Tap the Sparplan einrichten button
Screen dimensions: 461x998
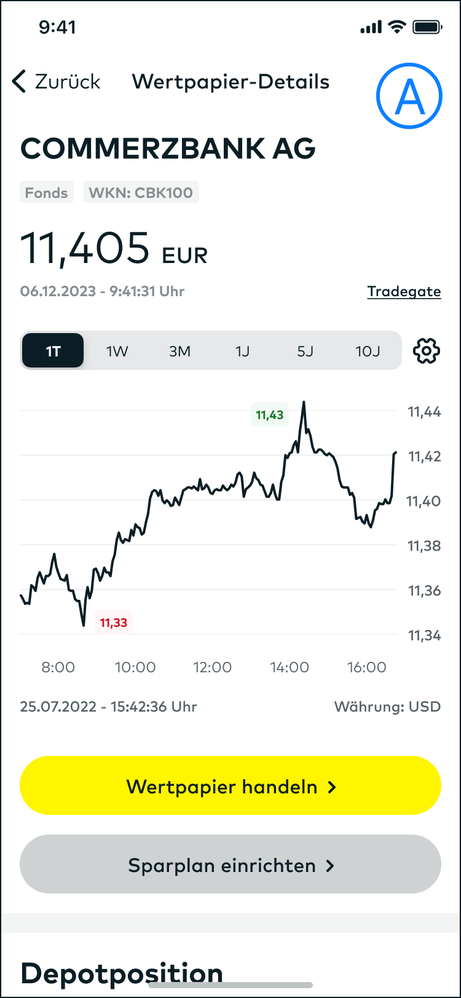[230, 865]
